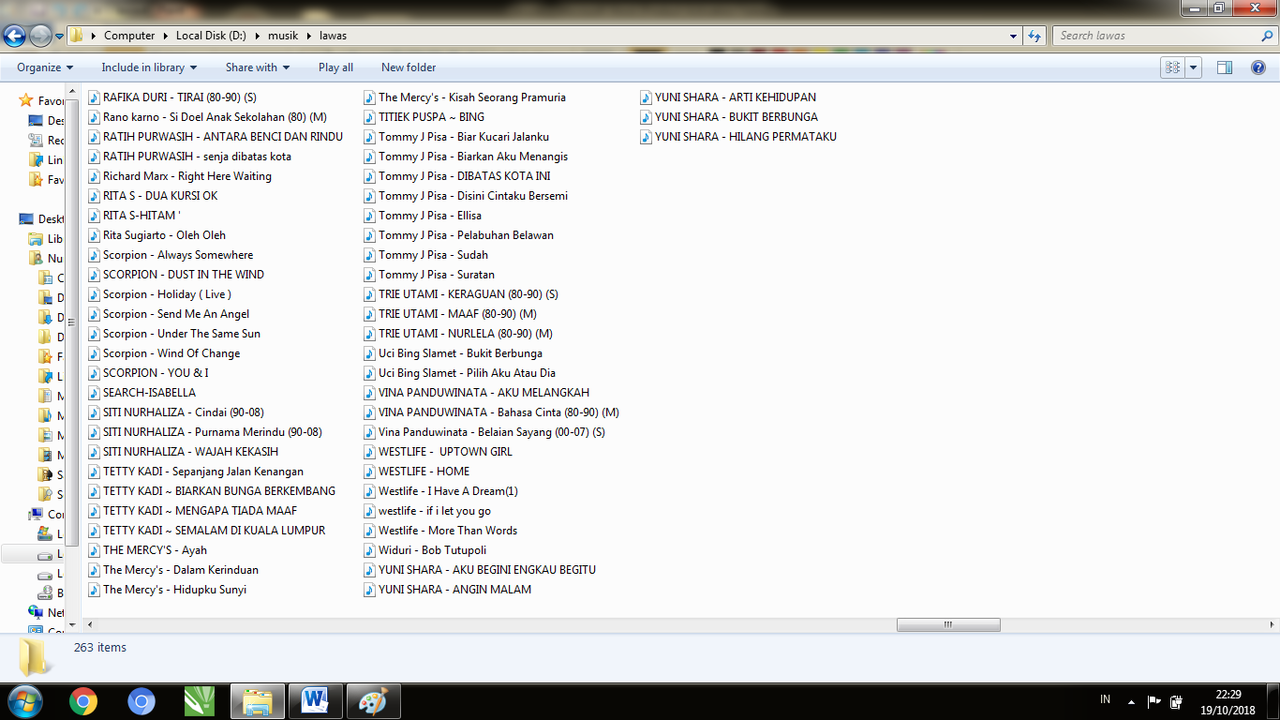Select lawas in the address breadcrumb
The image size is (1280, 720).
click(x=333, y=36)
